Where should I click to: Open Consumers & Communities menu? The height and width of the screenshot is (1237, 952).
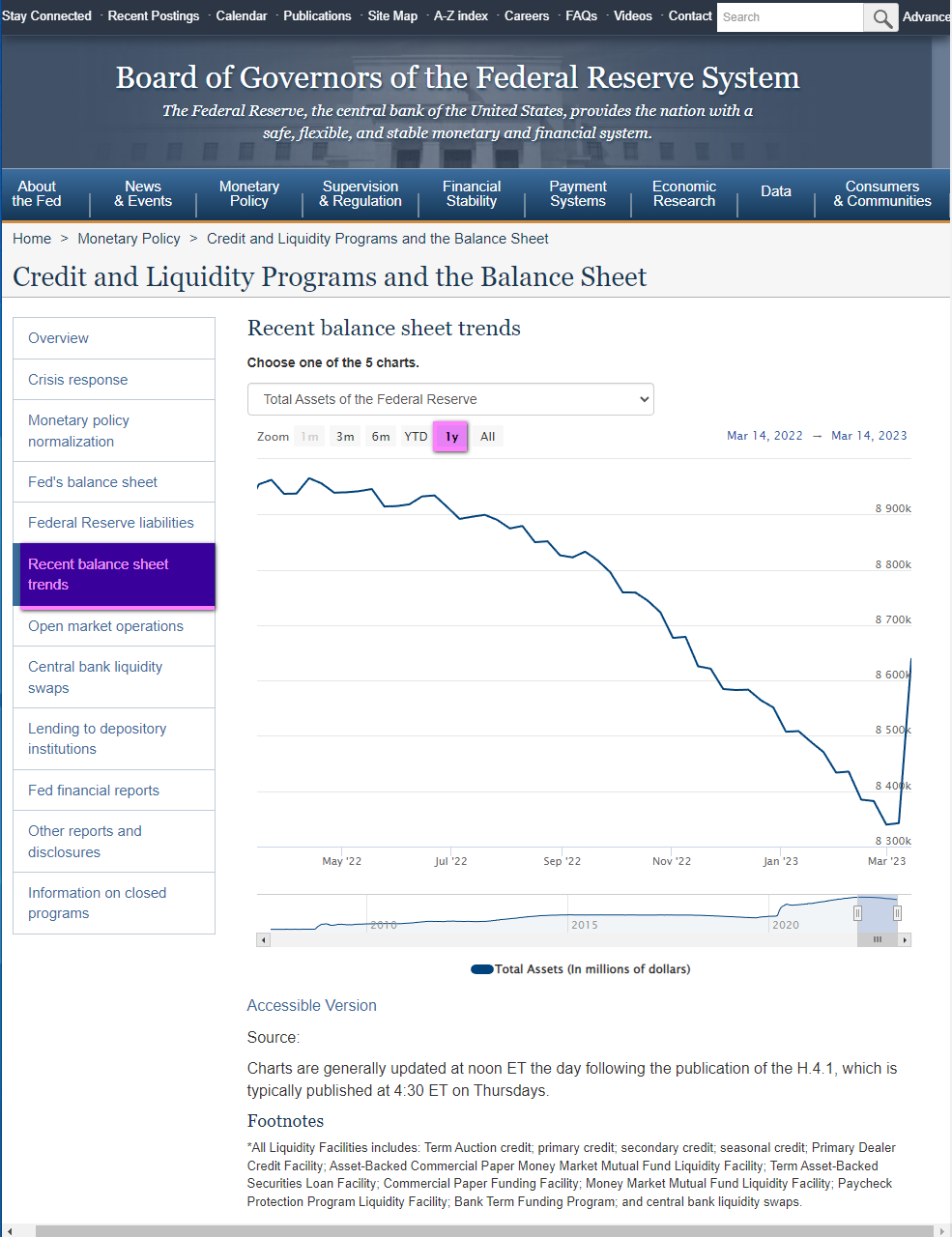[x=882, y=193]
